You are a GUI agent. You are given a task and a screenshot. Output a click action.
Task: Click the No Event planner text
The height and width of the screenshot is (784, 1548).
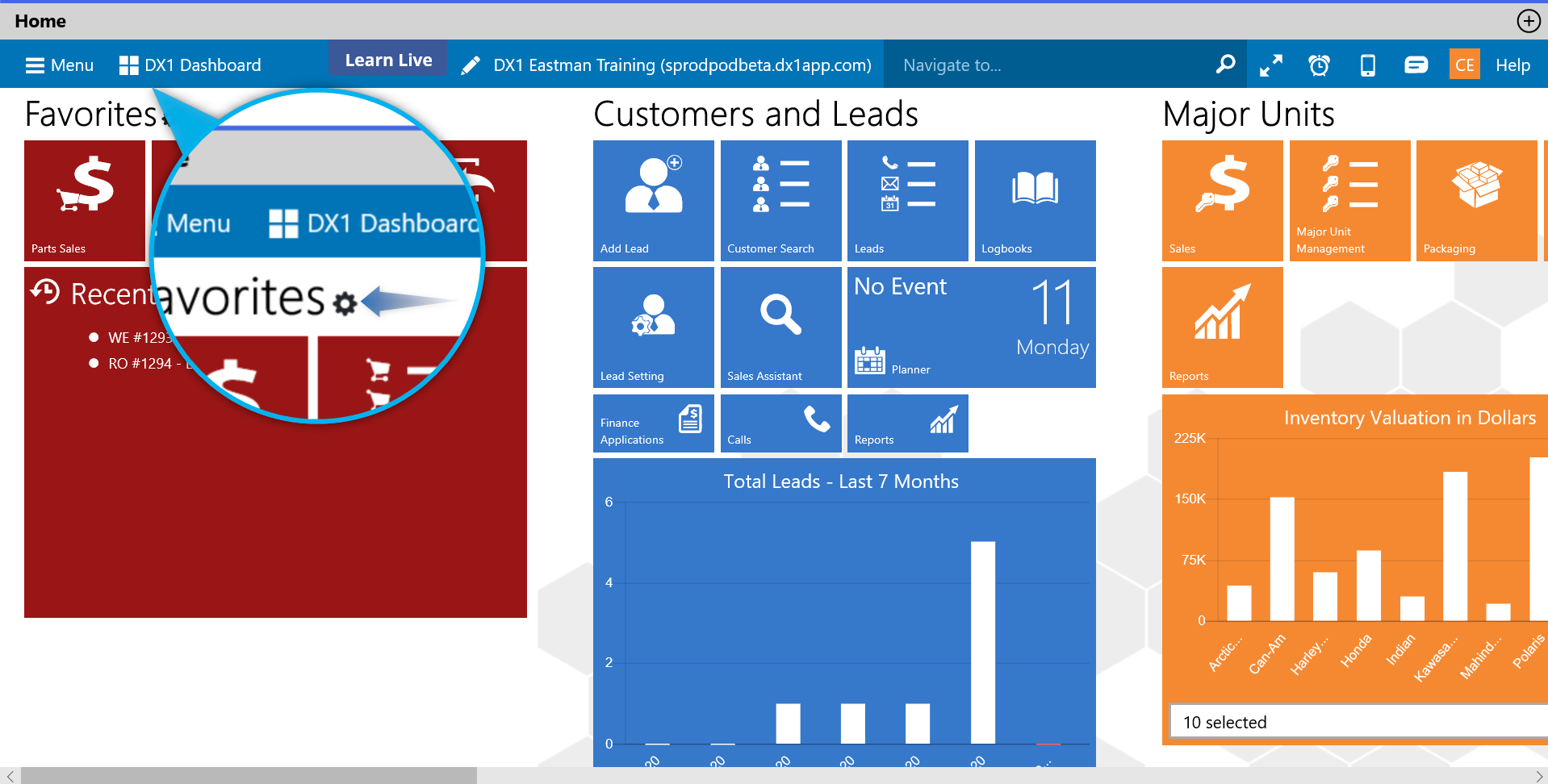(x=901, y=286)
